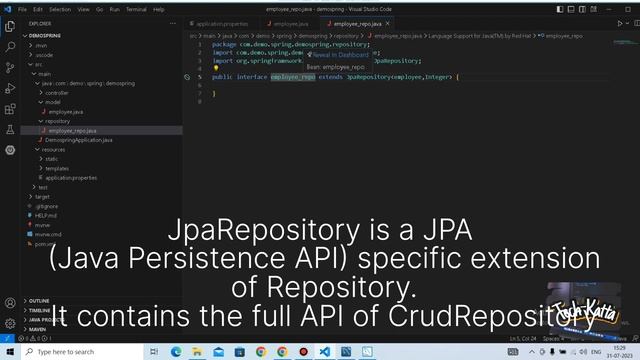Screen dimensions: 640x360
Task: Open the Selection menu
Action: 60,9
